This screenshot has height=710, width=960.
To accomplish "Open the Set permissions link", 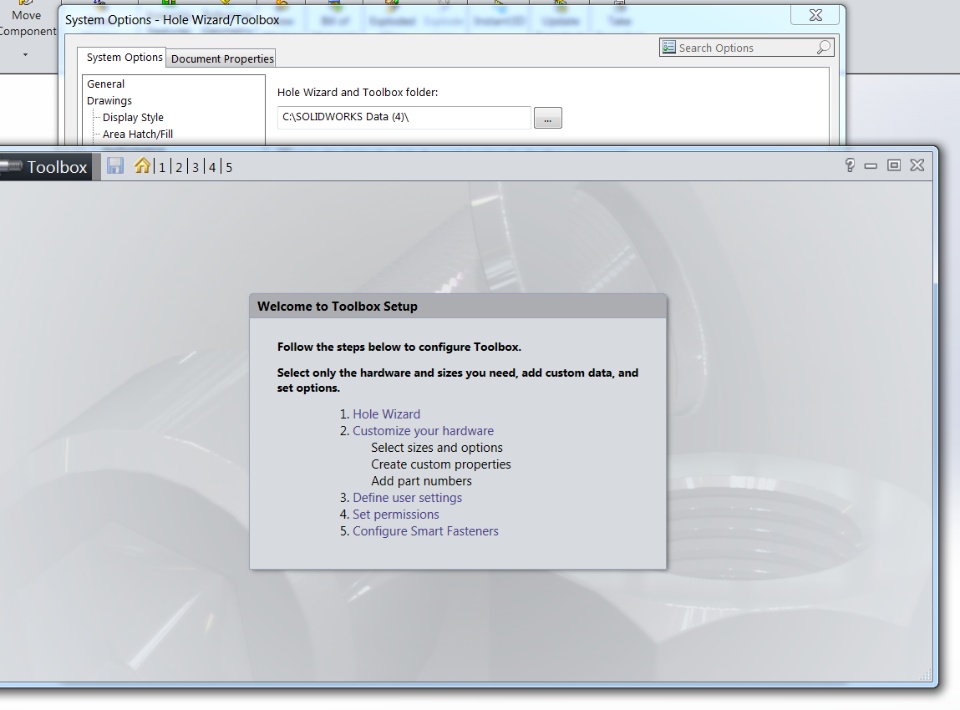I will (x=396, y=515).
